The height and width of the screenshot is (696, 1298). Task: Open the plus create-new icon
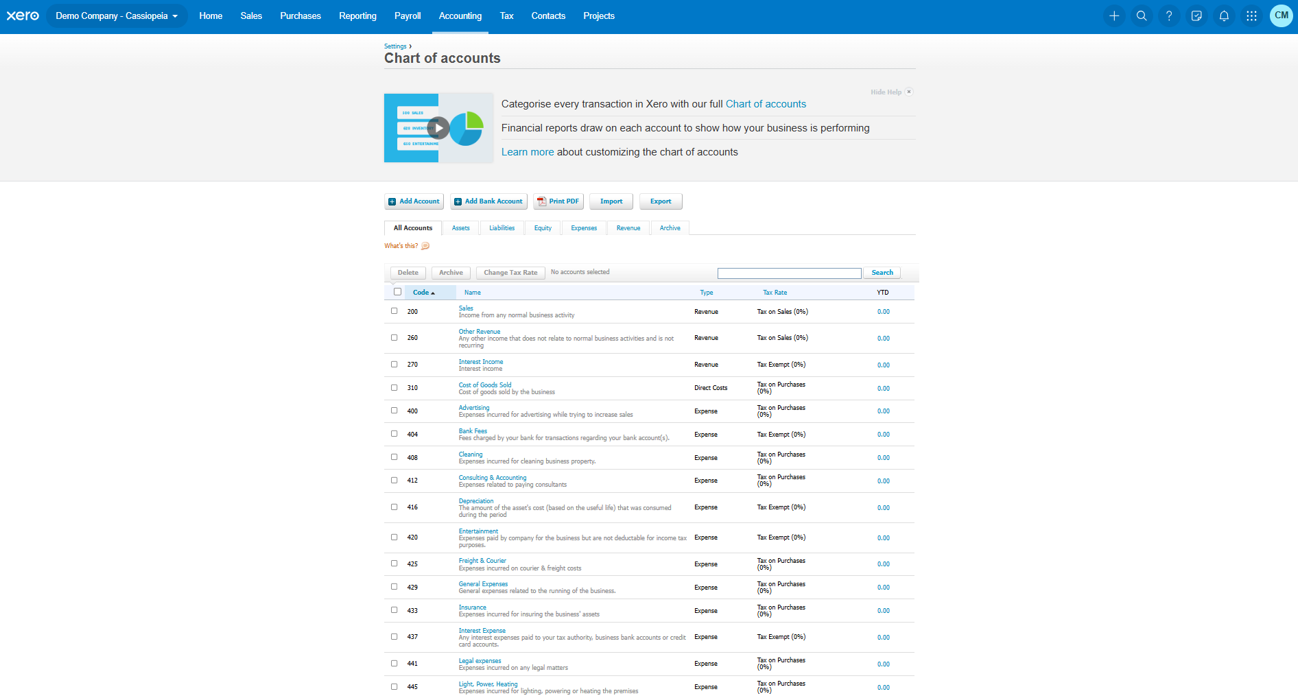click(1114, 16)
